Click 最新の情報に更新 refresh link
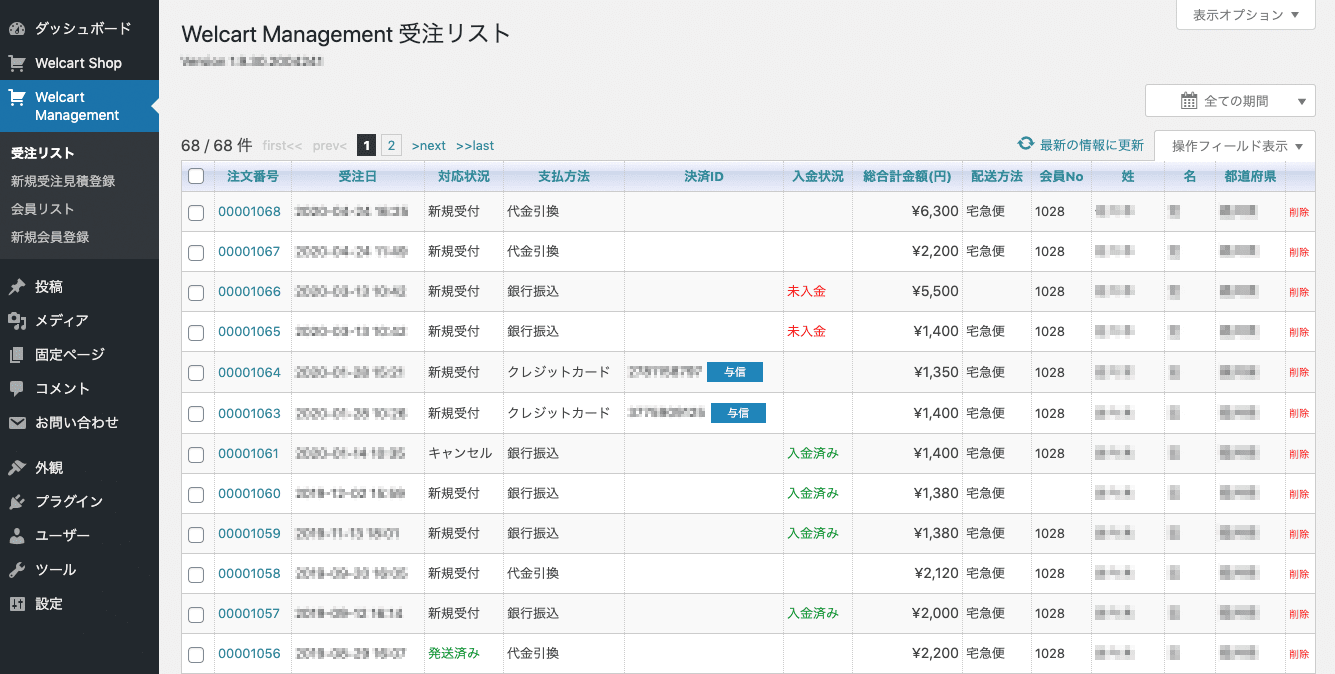This screenshot has width=1335, height=674. 1092,145
